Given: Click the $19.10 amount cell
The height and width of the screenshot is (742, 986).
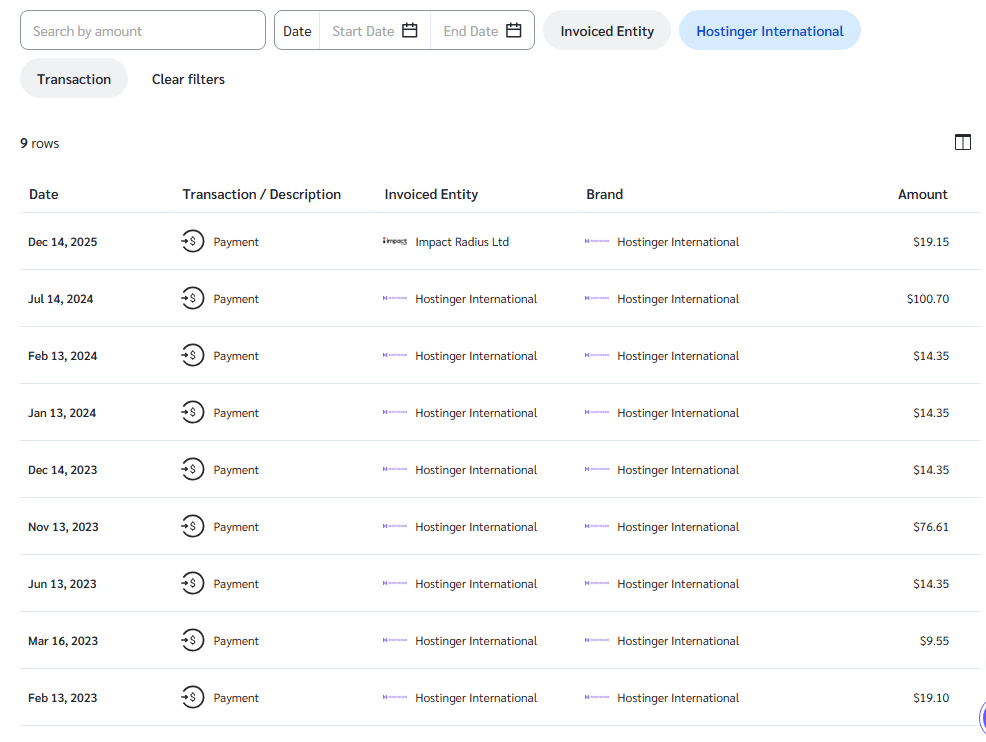Looking at the screenshot, I should click(x=931, y=698).
